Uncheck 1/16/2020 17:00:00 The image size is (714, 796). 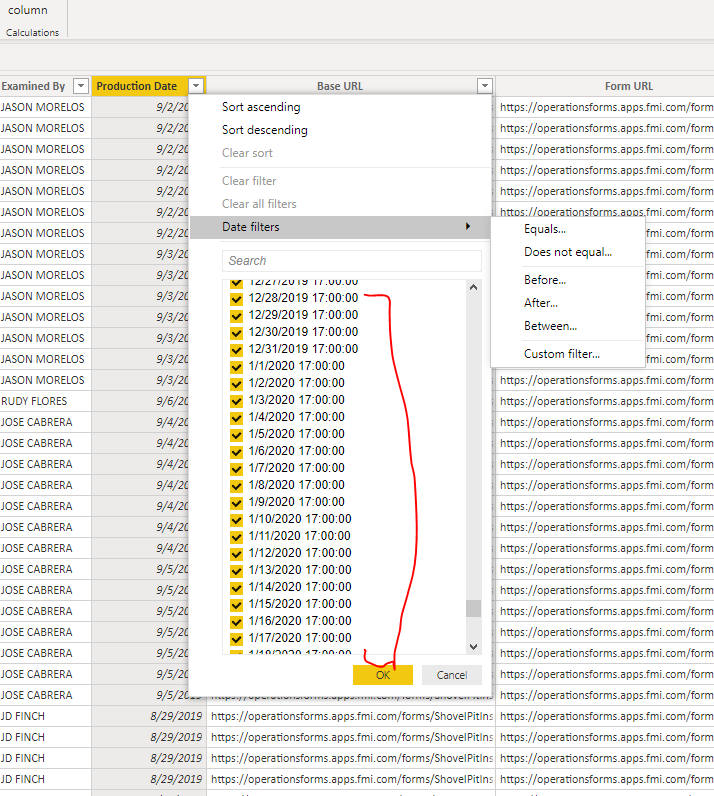(236, 622)
